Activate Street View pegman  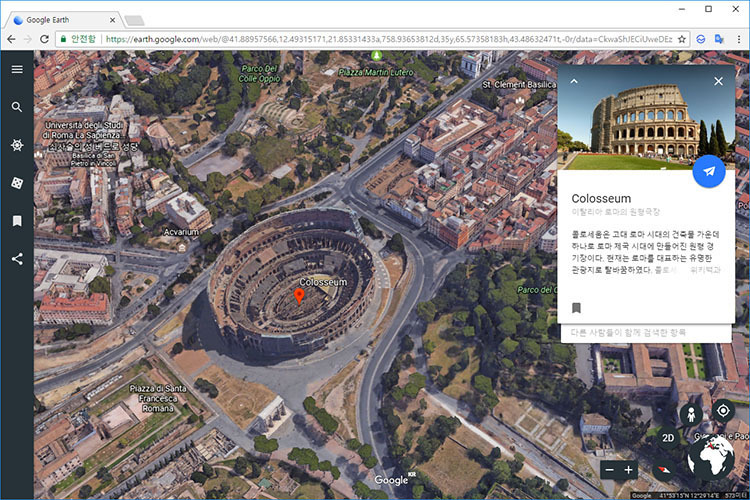point(691,414)
